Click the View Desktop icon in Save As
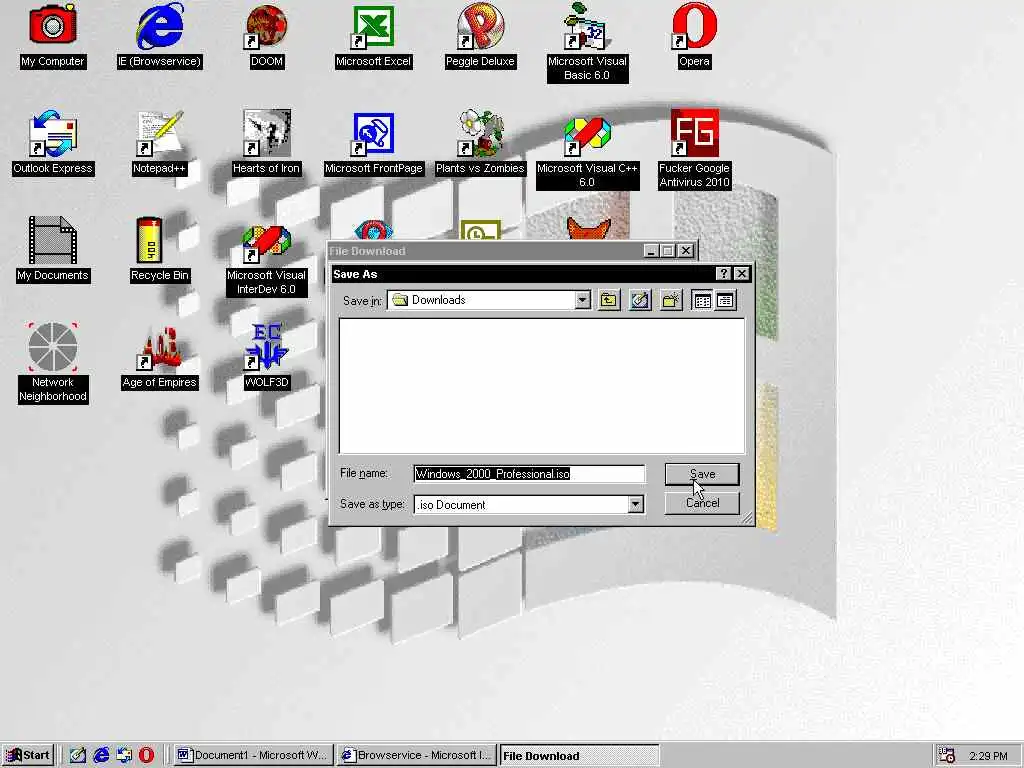Screen dimensions: 1024x768 pos(640,300)
